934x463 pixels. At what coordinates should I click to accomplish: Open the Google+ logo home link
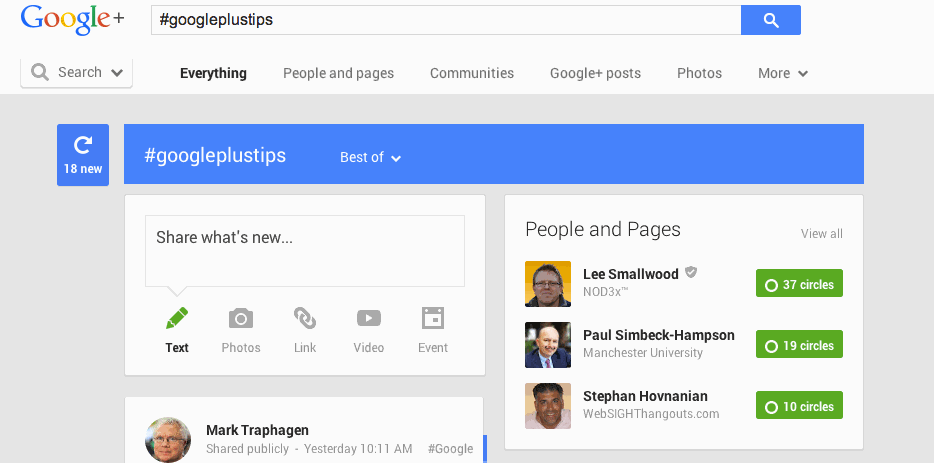click(x=73, y=20)
